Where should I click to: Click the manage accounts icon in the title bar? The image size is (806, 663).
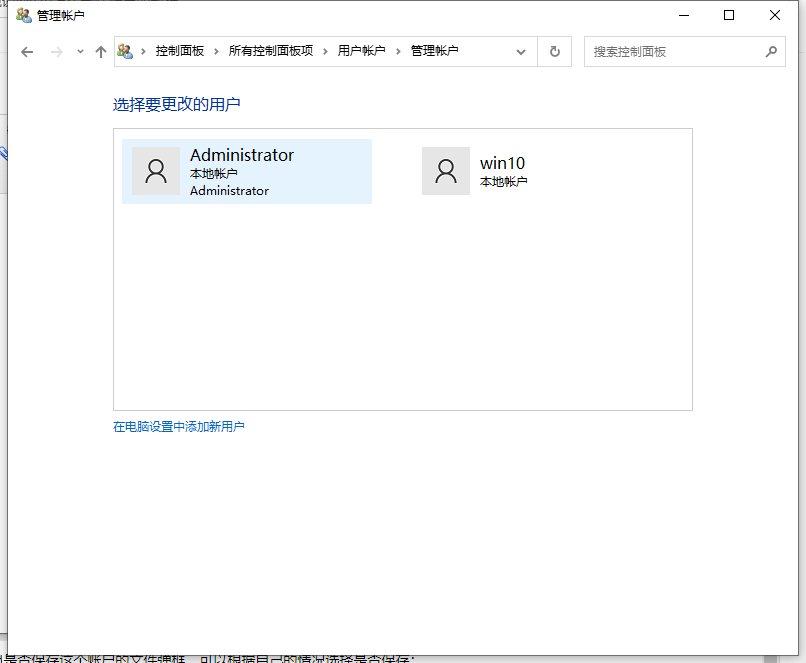[23, 15]
